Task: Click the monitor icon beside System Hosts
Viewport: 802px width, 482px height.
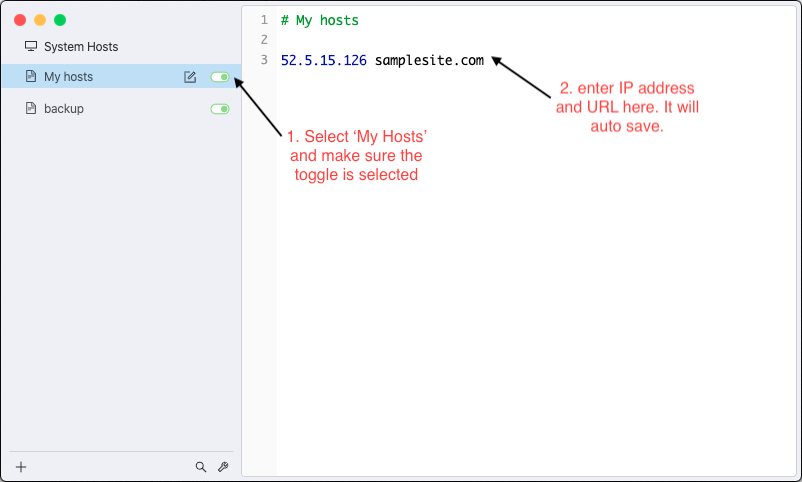Action: click(x=31, y=47)
